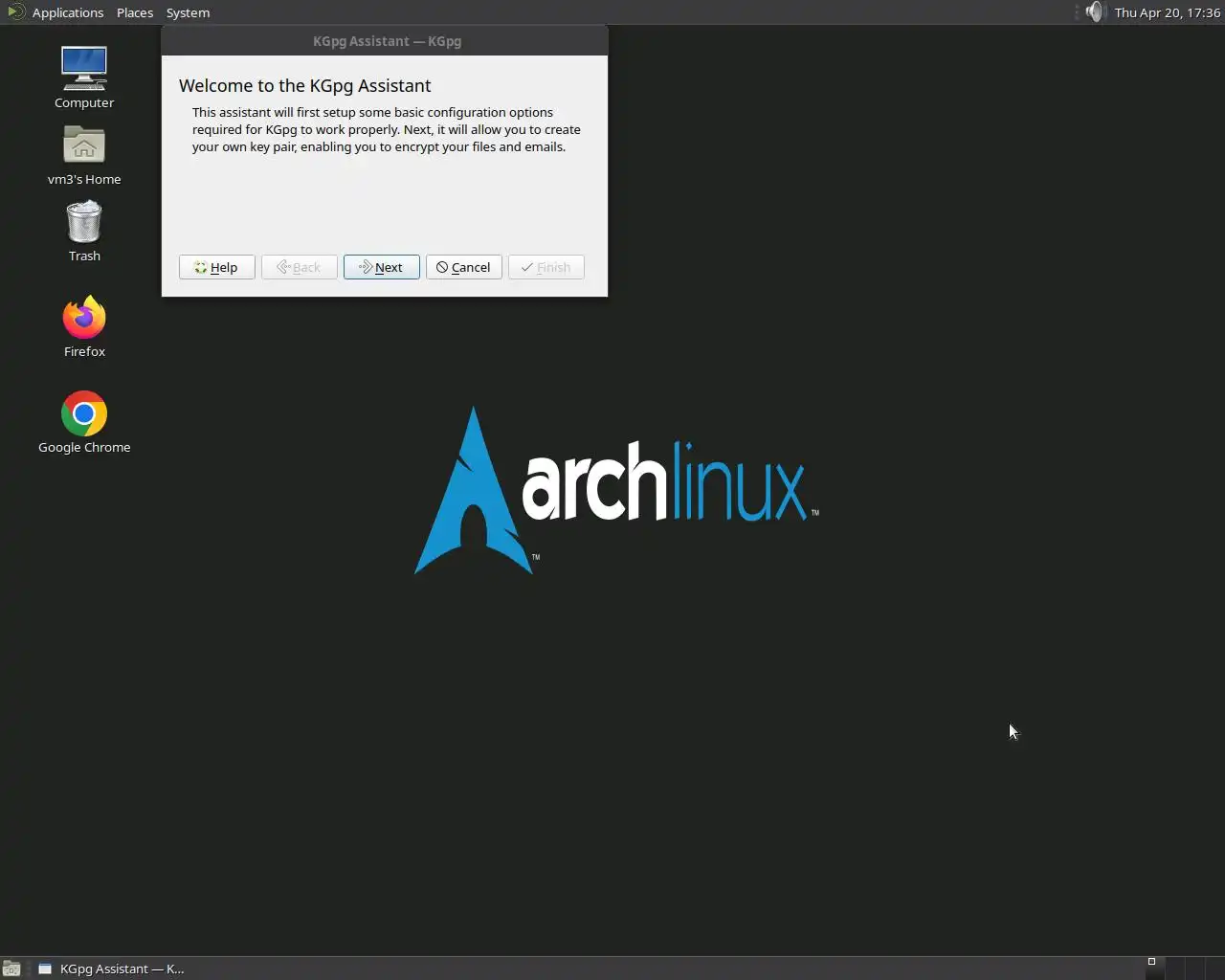The image size is (1225, 980).
Task: Open Help in the KGpg Assistant
Action: [216, 267]
